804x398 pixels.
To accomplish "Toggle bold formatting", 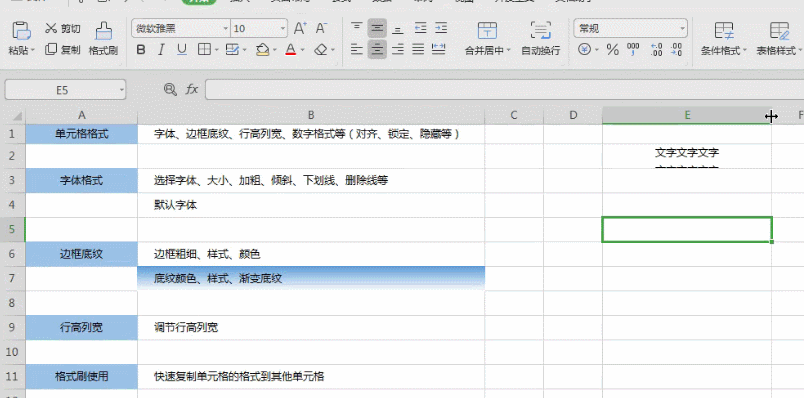I will (x=141, y=50).
